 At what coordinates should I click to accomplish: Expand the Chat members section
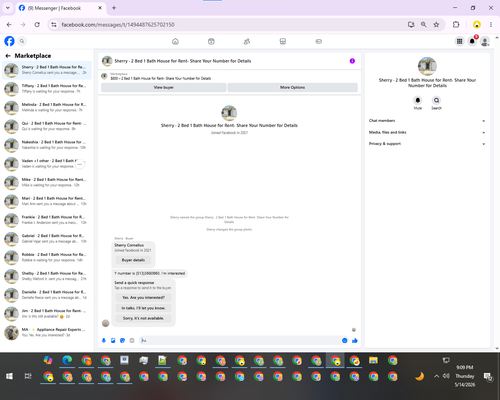click(x=427, y=121)
